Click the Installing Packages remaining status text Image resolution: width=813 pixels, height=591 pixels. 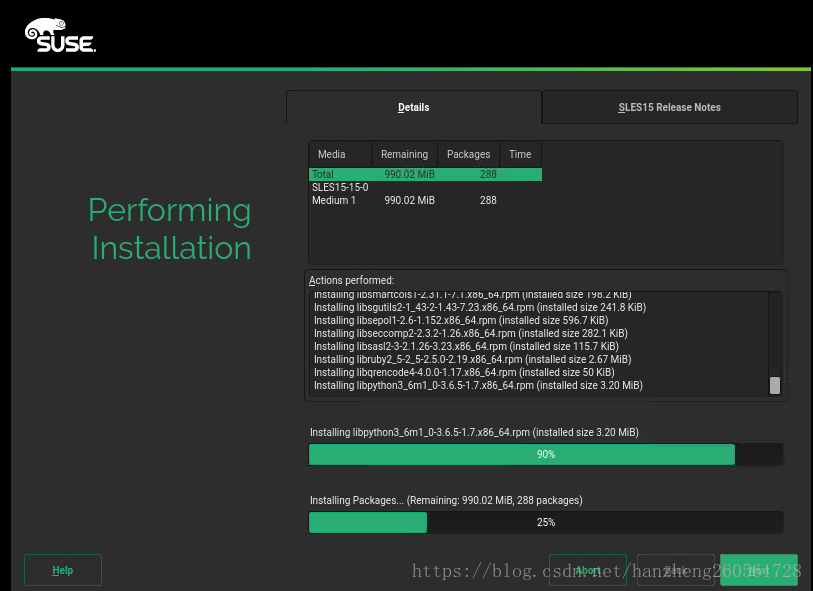point(446,500)
